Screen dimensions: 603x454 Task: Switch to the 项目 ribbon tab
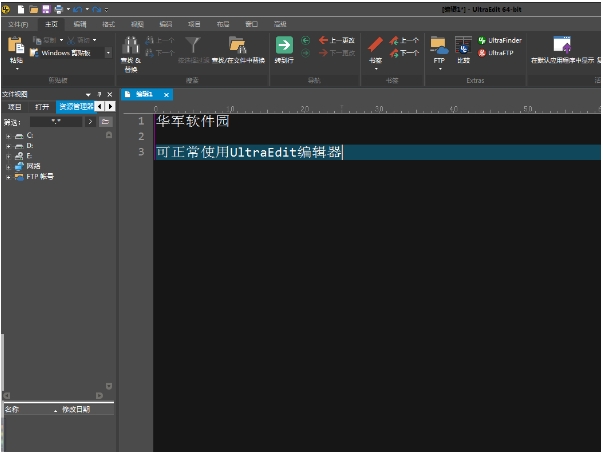tap(194, 24)
